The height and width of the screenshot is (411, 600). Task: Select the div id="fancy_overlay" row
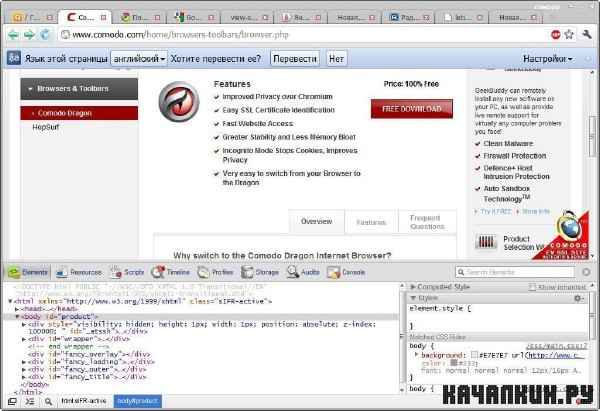[x=90, y=354]
